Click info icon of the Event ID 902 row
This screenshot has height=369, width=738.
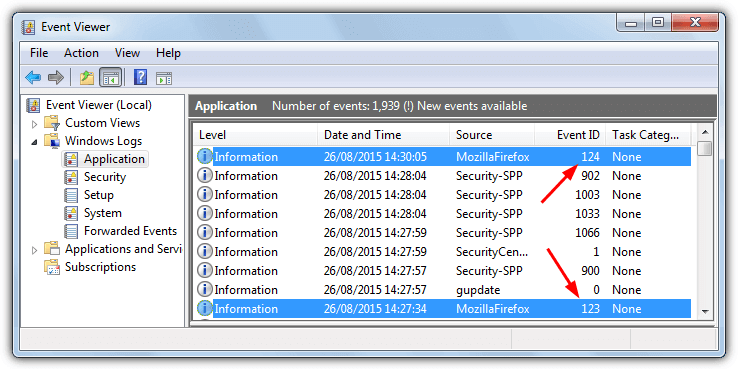(204, 176)
